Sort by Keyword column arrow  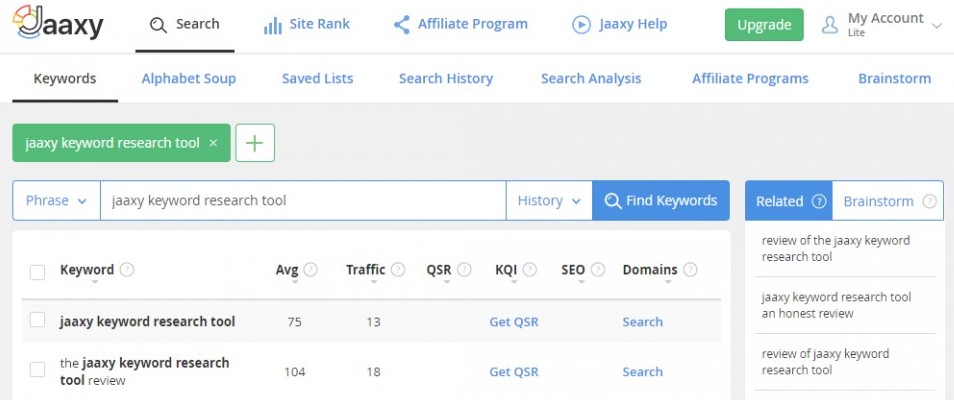pyautogui.click(x=94, y=282)
